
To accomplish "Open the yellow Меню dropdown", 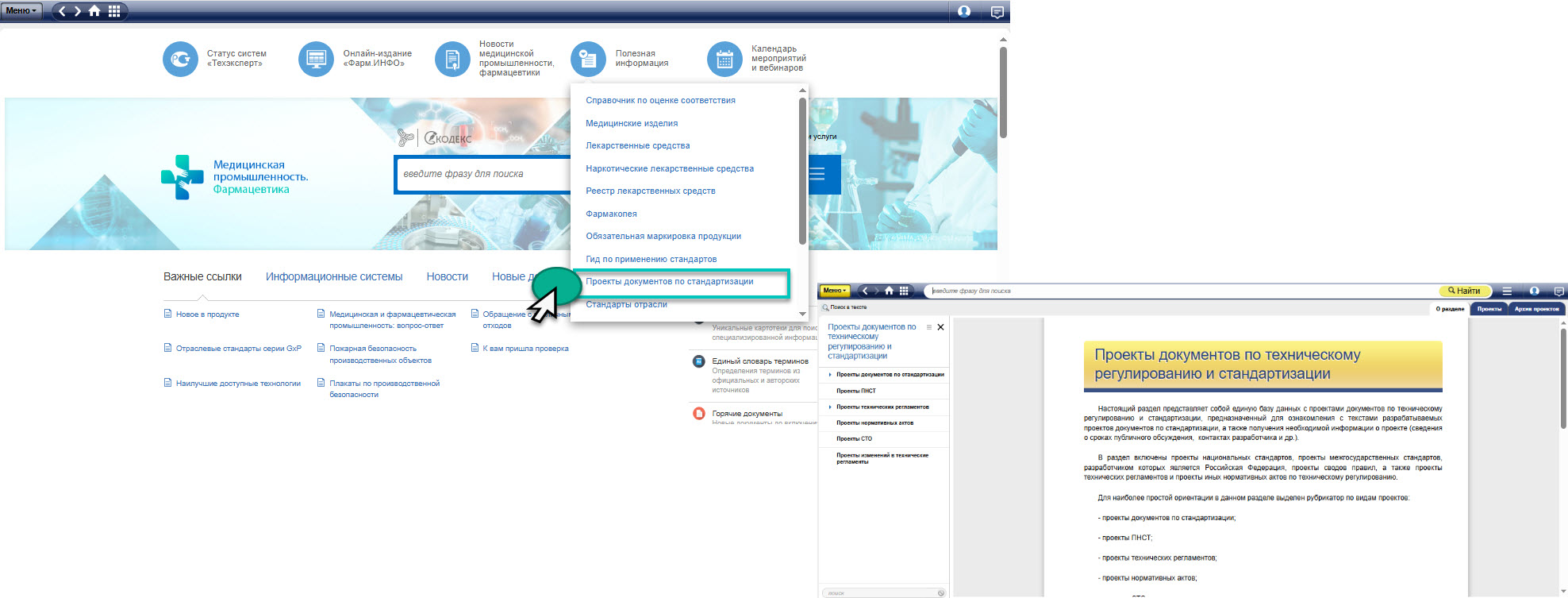I will point(834,291).
